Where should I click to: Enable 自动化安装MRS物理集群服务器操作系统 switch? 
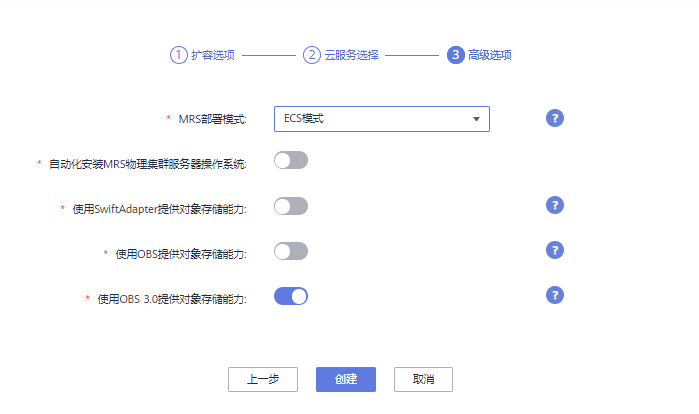click(x=291, y=160)
